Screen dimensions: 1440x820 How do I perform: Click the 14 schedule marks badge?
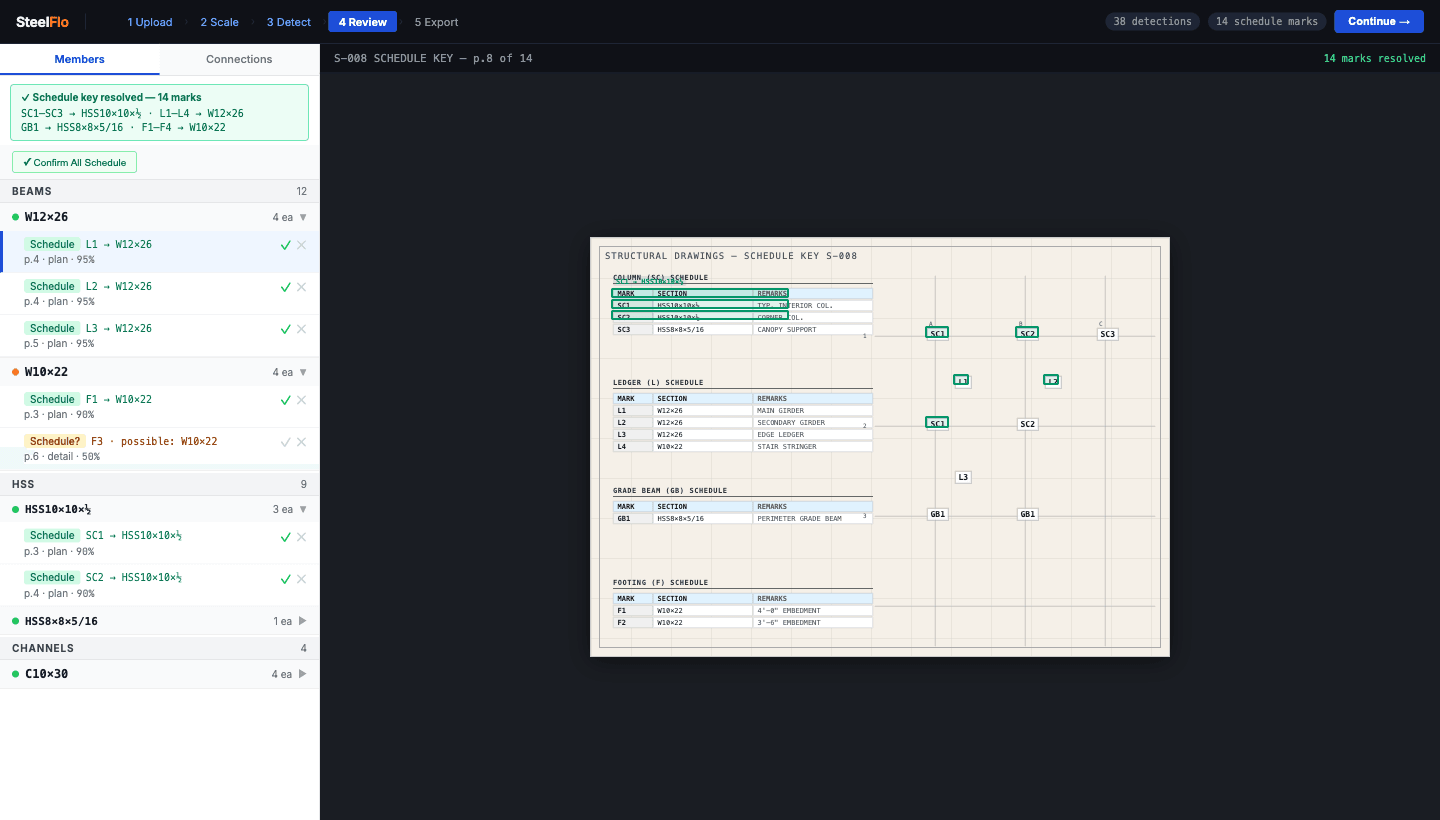pos(1267,21)
